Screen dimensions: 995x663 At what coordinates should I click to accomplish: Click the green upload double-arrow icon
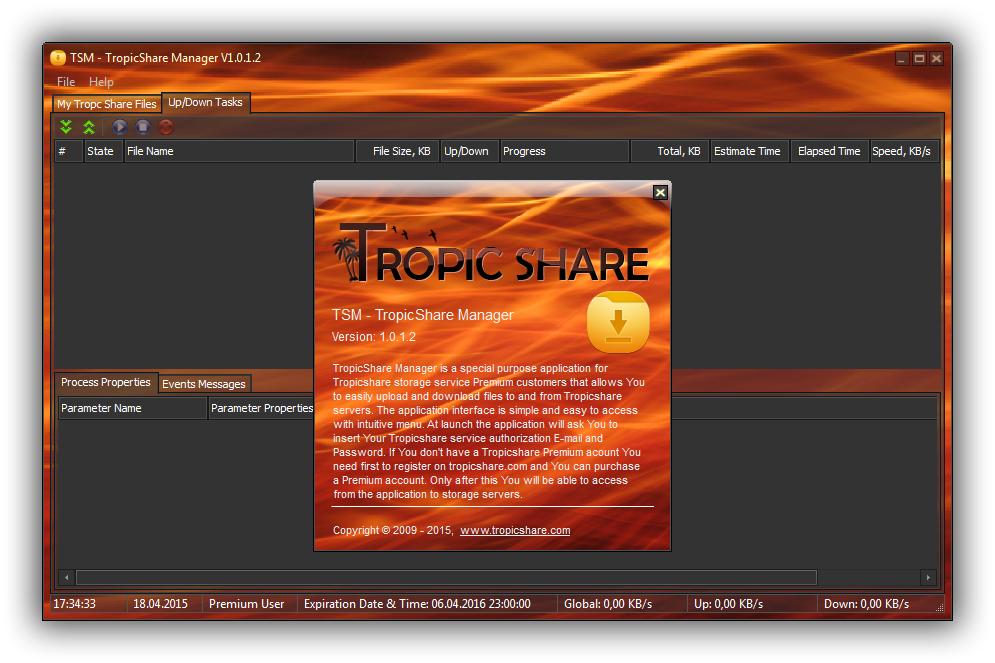(x=89, y=127)
